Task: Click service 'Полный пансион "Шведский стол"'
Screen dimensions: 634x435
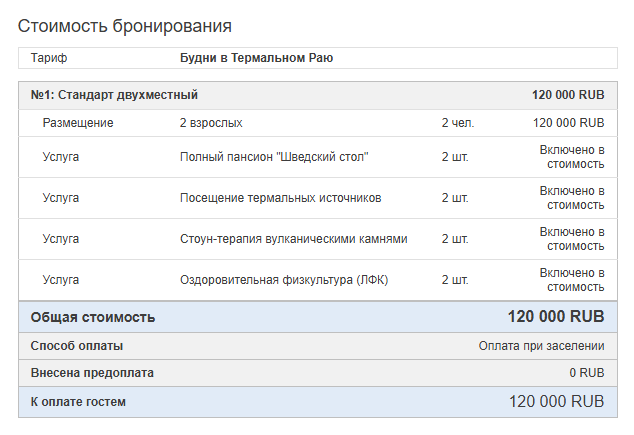Action: pos(274,157)
